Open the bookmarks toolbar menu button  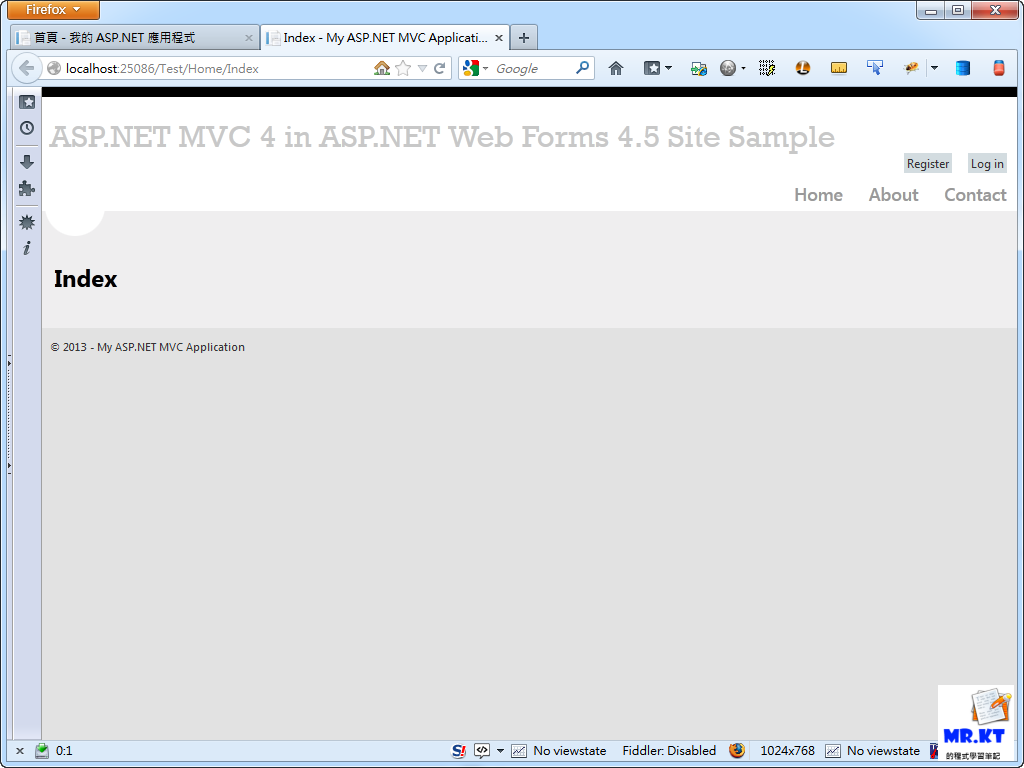[x=658, y=68]
